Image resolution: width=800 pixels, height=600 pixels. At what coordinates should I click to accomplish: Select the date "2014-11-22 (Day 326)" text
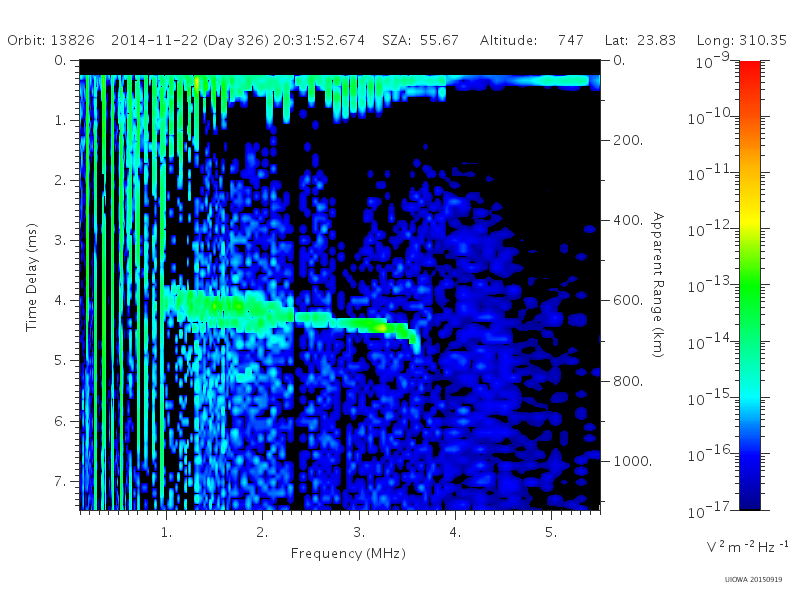click(x=190, y=40)
